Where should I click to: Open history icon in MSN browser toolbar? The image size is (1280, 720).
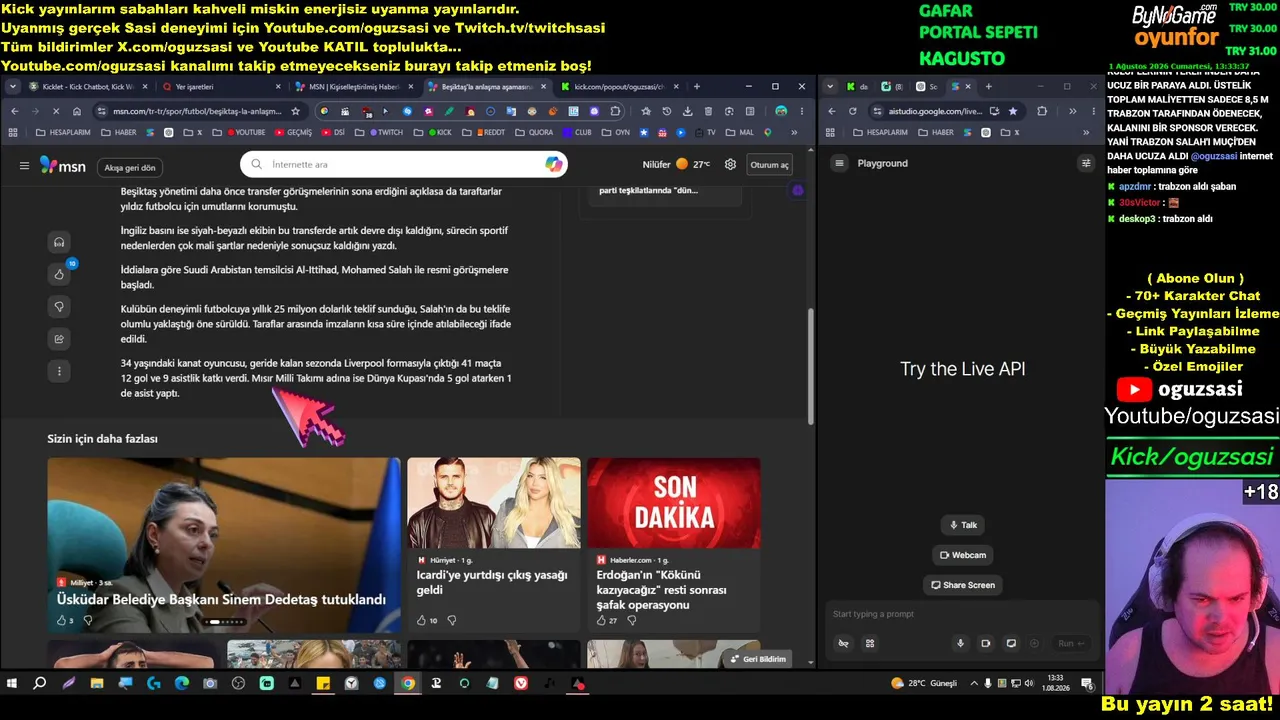coord(666,111)
